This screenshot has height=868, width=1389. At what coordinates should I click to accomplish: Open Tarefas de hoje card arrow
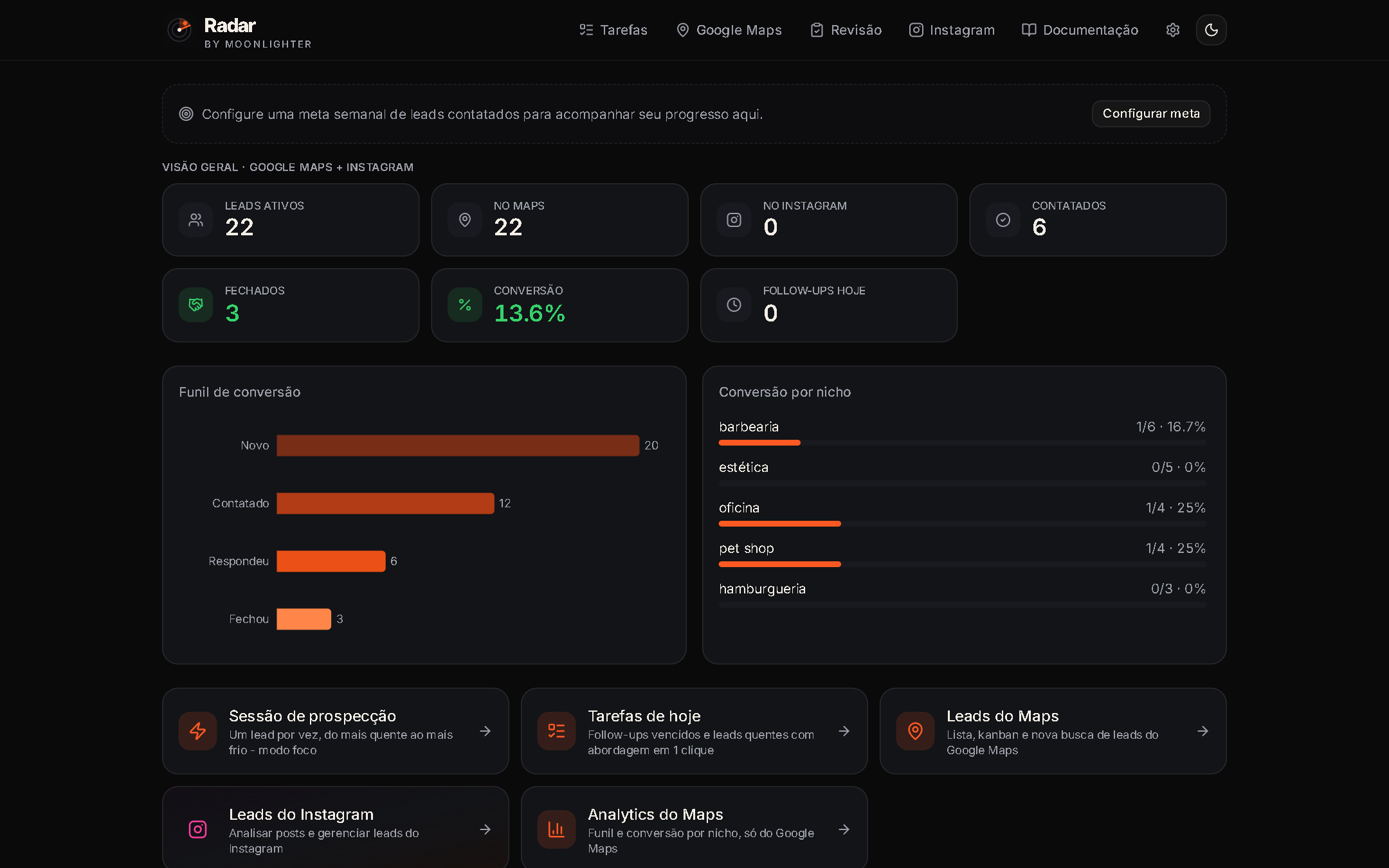(x=844, y=731)
